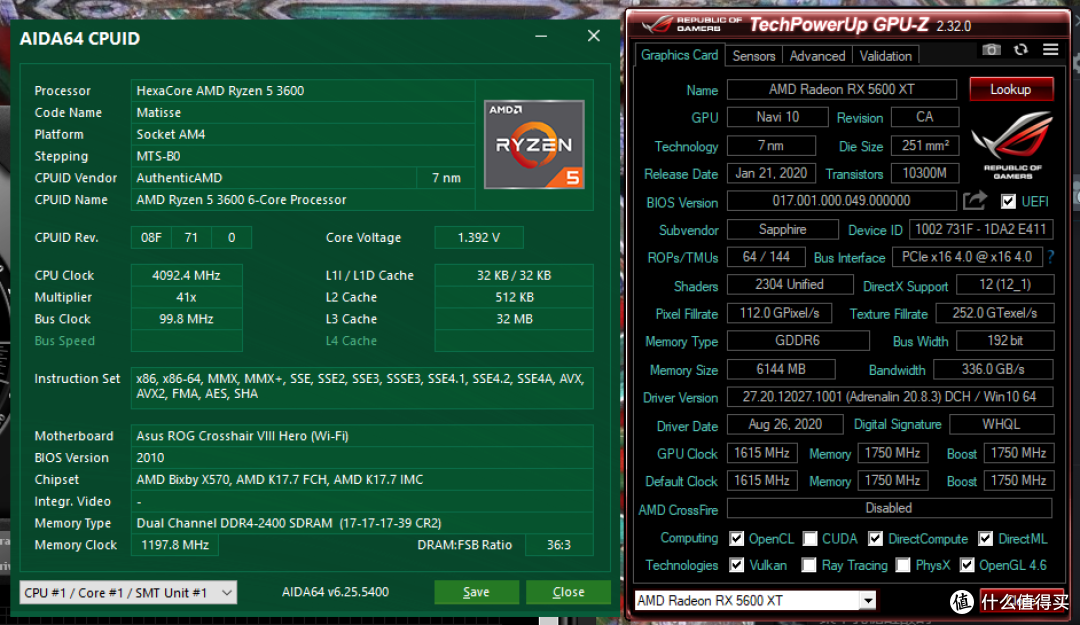Click the Core Voltage 1.392 V value

coord(479,237)
